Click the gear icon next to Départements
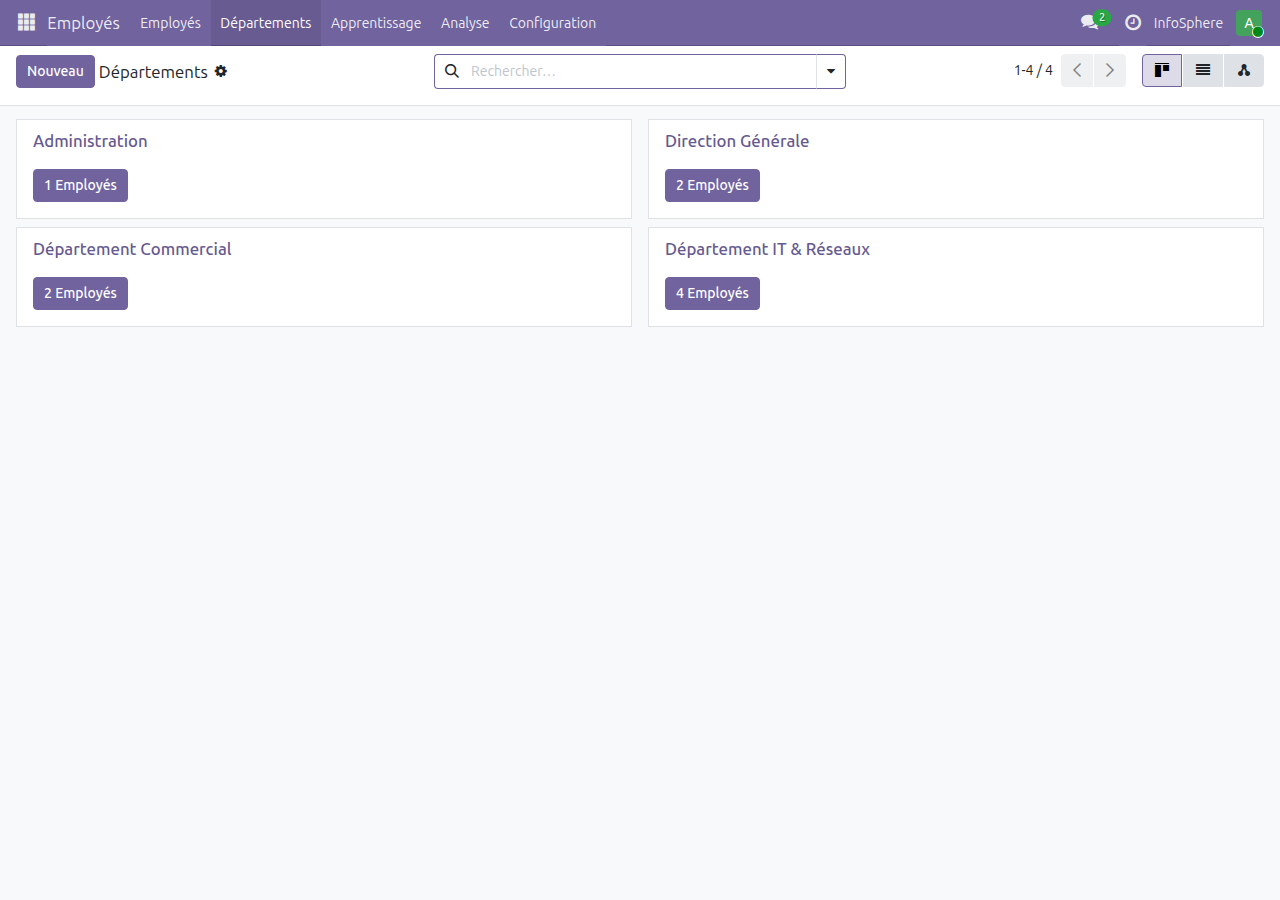The image size is (1280, 900). [x=220, y=71]
